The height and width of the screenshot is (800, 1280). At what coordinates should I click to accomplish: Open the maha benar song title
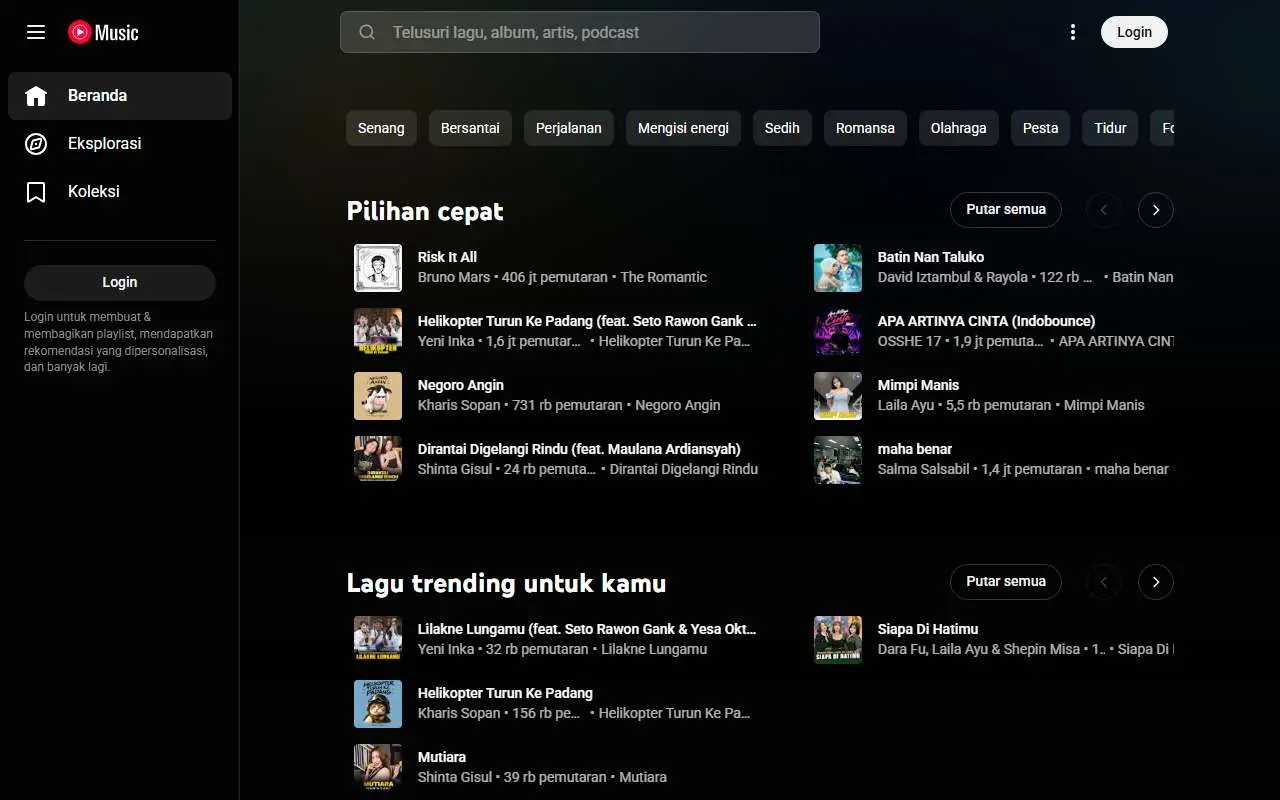pyautogui.click(x=915, y=449)
